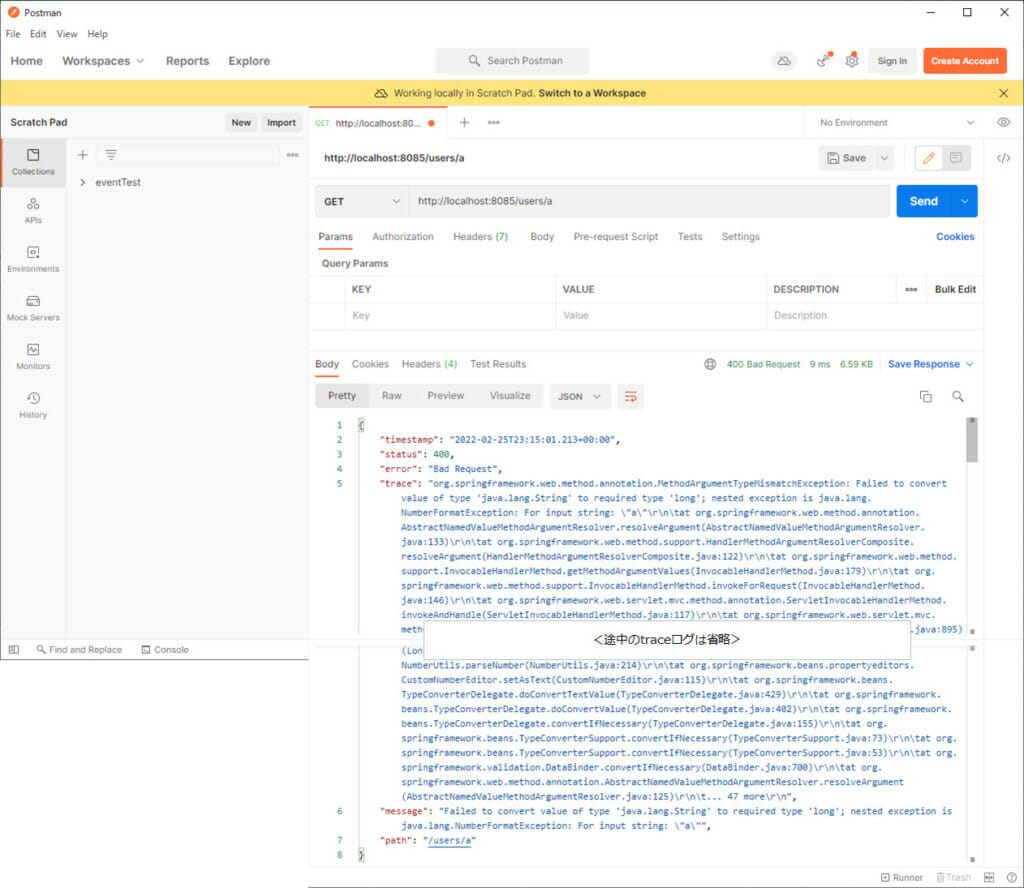Image resolution: width=1024 pixels, height=888 pixels.
Task: Click the code snippet icon
Action: (x=1004, y=158)
